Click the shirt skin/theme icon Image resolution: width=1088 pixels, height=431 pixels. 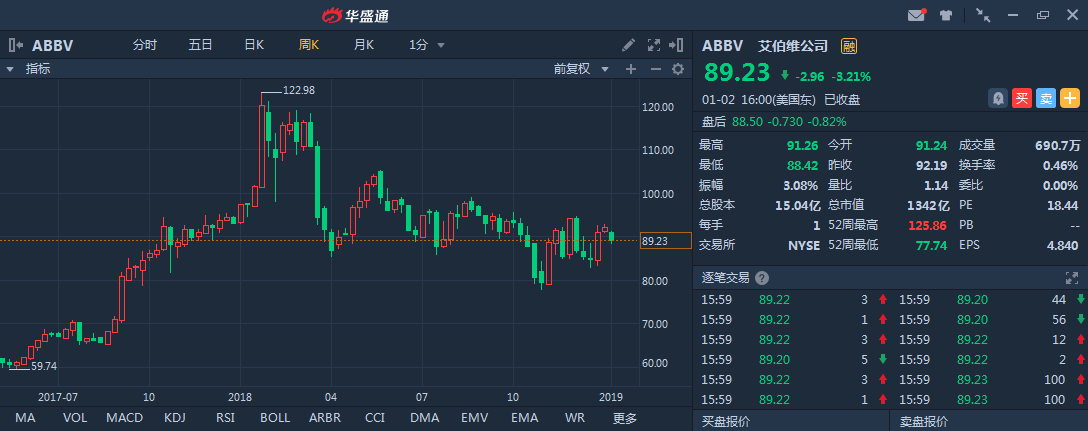pyautogui.click(x=946, y=15)
